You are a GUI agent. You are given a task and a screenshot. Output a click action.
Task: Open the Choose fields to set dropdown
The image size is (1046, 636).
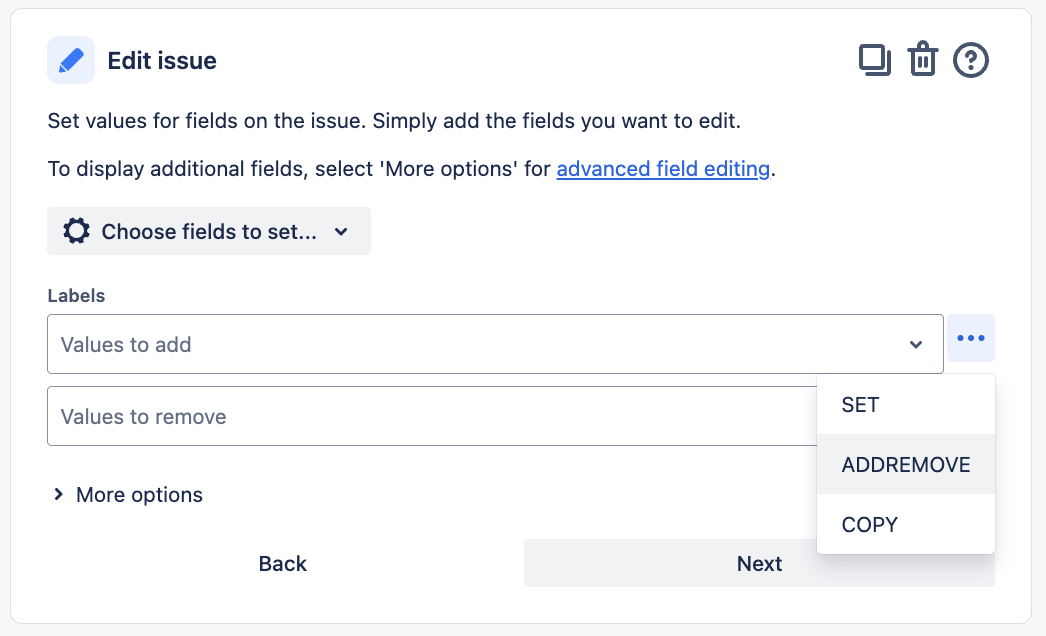point(208,231)
